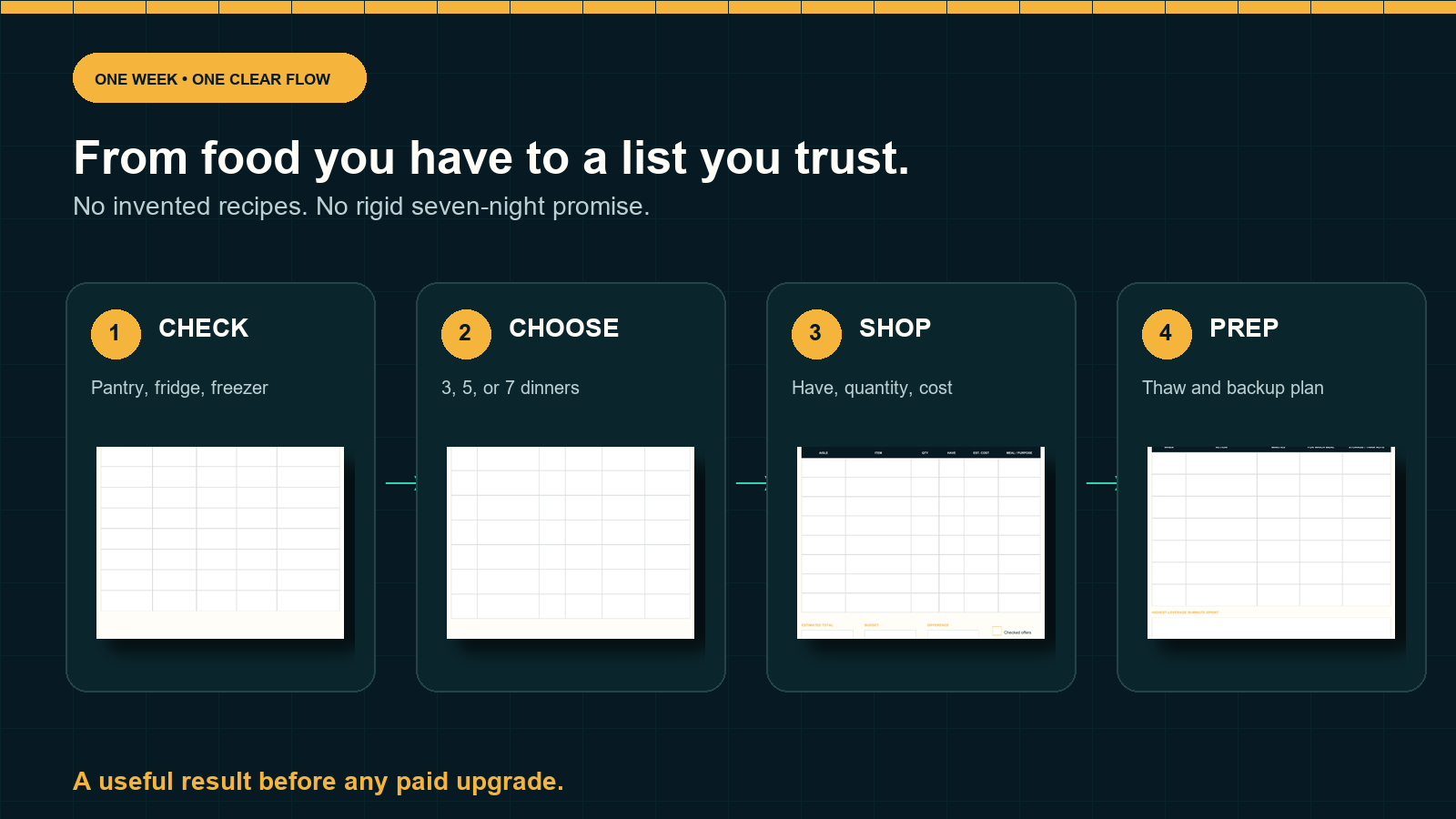Click the step 4 number circle
The height and width of the screenshot is (819, 1456).
click(1167, 334)
